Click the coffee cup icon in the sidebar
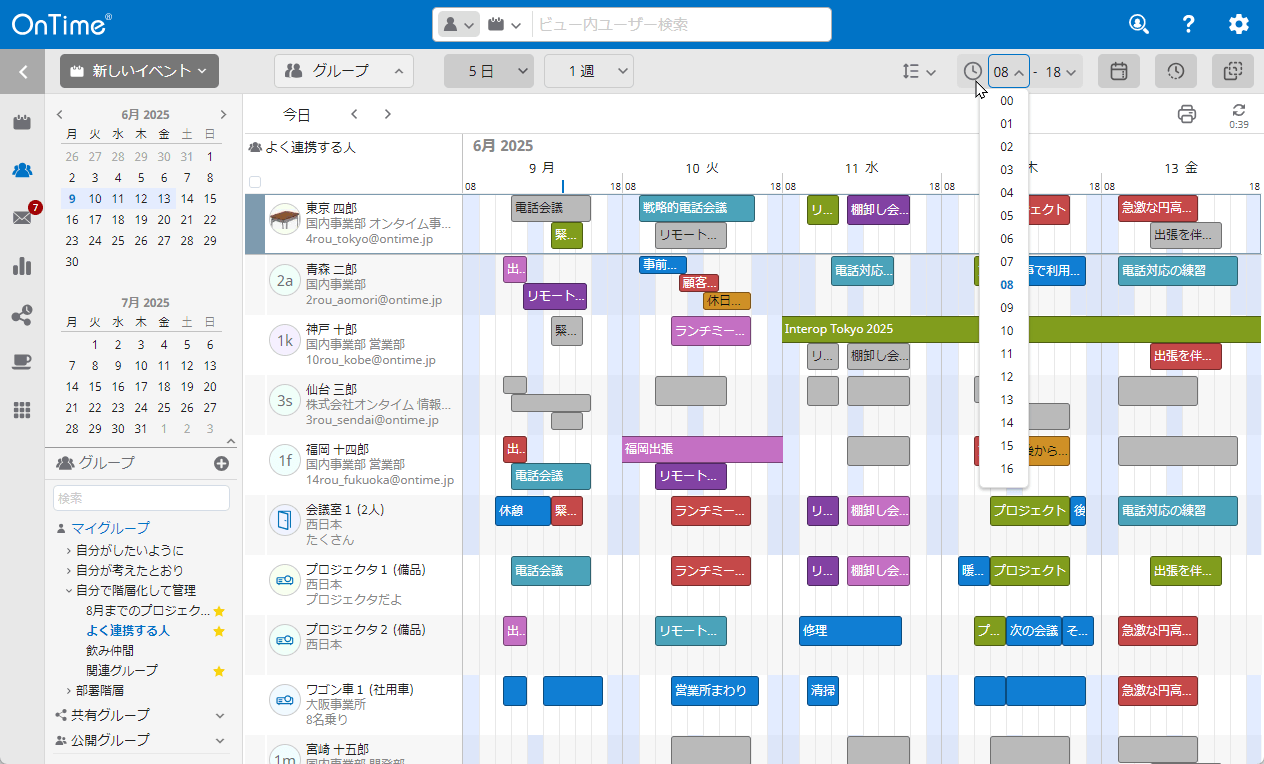The image size is (1264, 764). 22,362
